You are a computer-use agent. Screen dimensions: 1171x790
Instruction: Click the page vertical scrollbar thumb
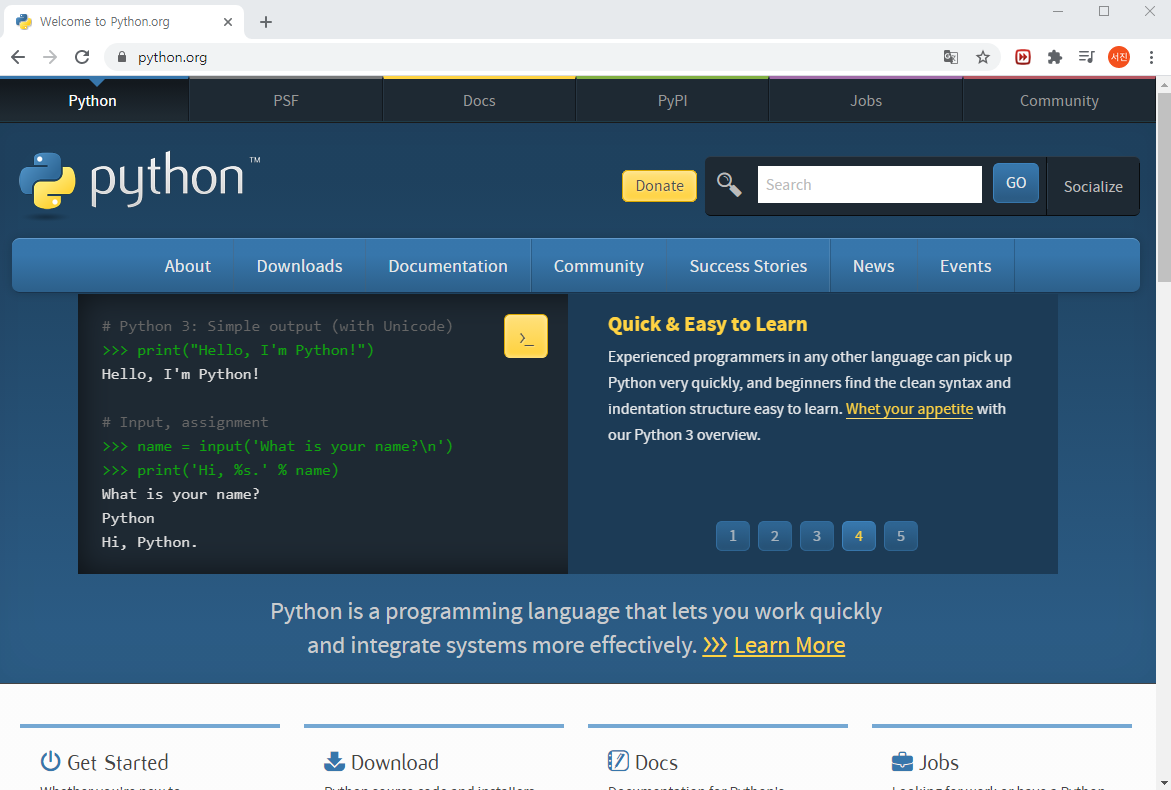1164,187
